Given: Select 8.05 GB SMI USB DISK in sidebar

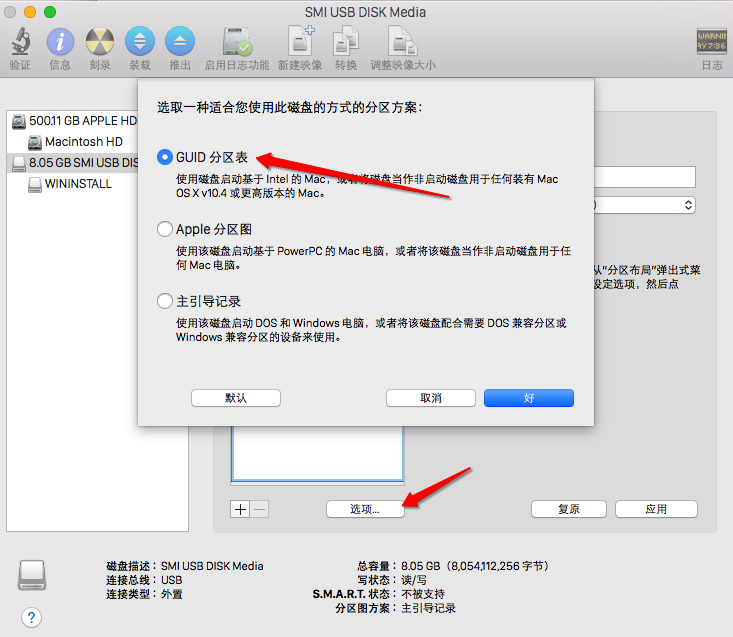Looking at the screenshot, I should (x=73, y=163).
